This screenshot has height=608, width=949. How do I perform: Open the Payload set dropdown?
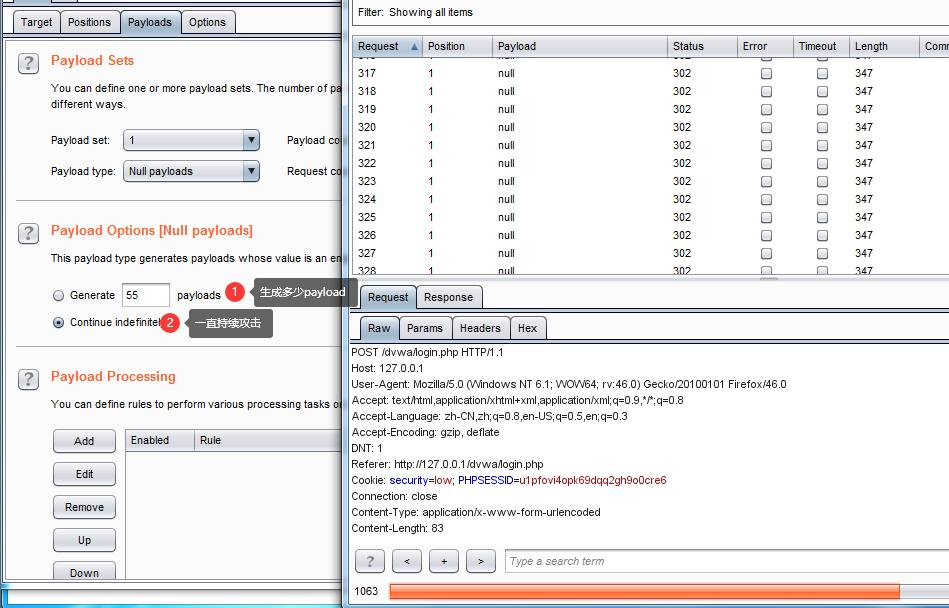coord(191,140)
